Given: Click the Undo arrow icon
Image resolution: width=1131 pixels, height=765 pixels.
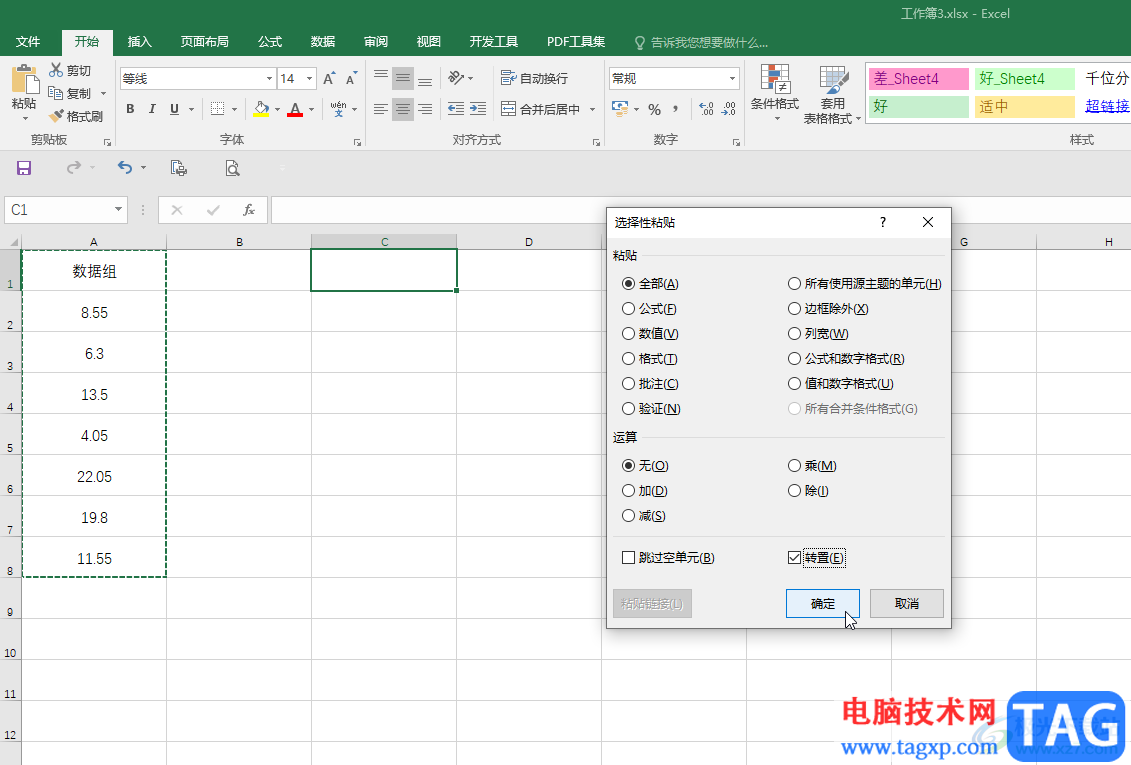Looking at the screenshot, I should (124, 168).
